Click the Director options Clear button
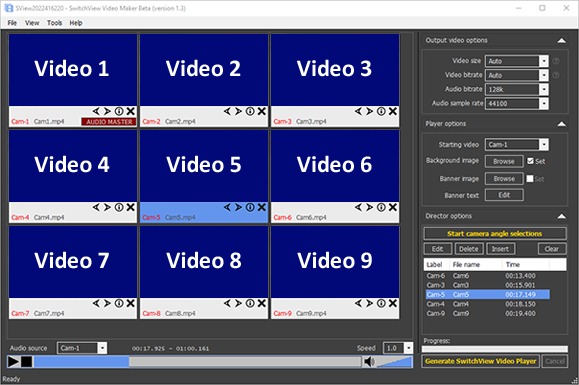Screen dimensions: 579x385 tap(552, 249)
